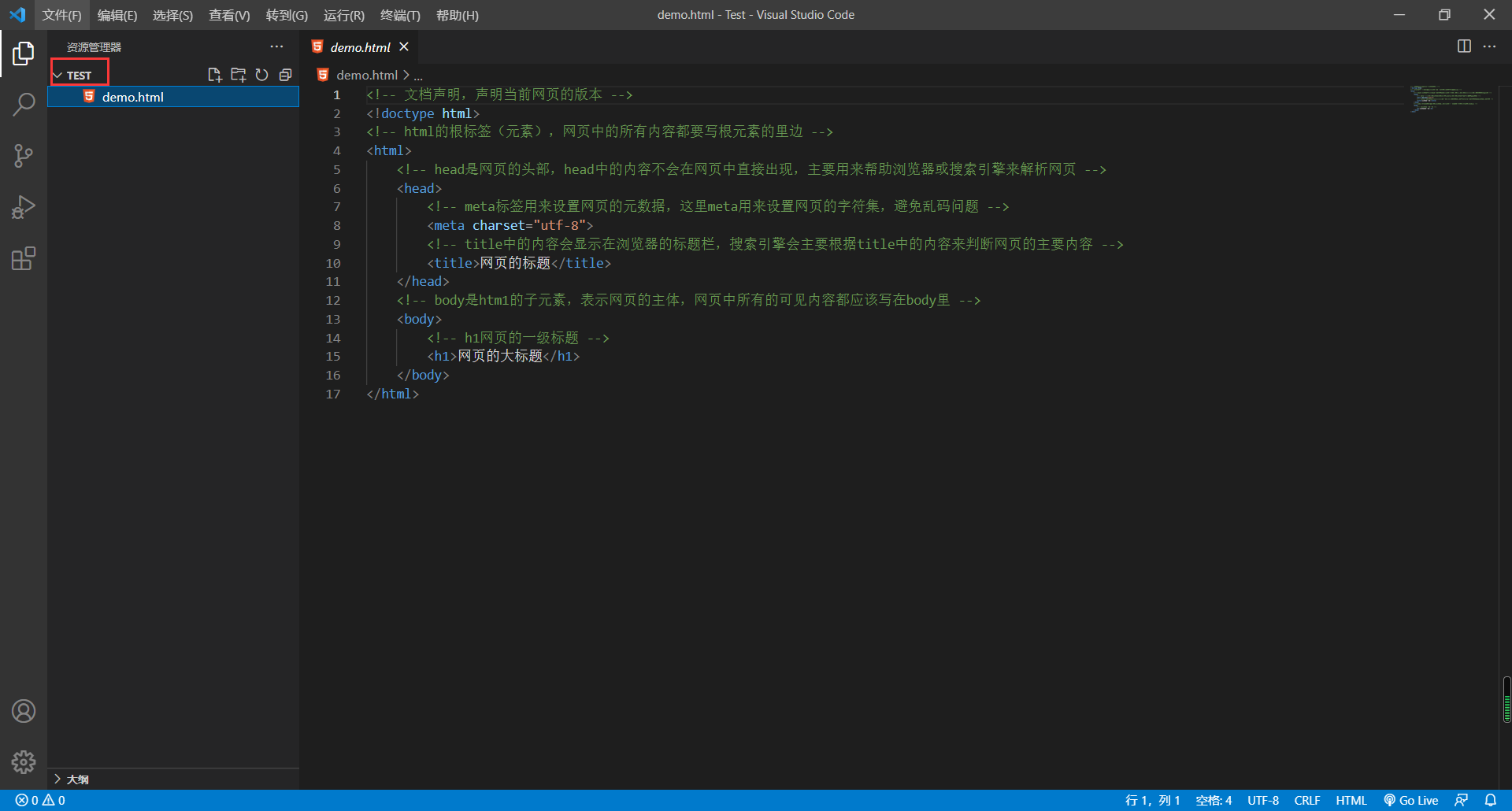Open explorer panel more actions menu
The image size is (1512, 811).
(x=276, y=46)
